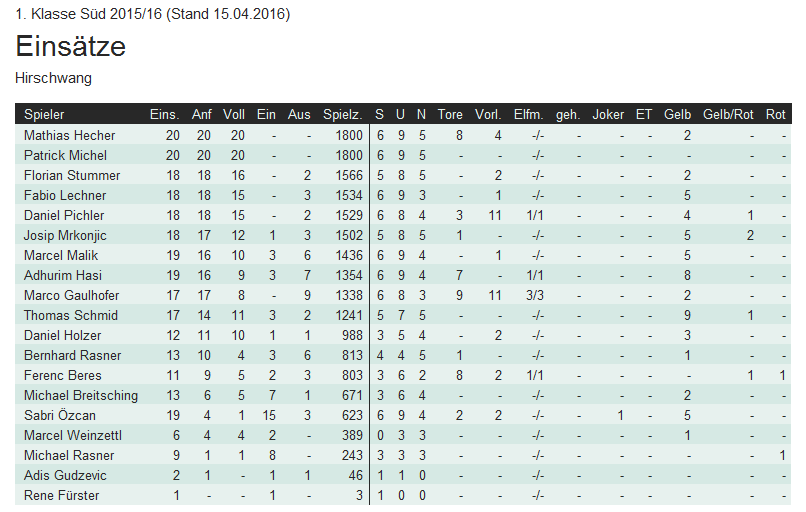Sort by the Tore column header
The width and height of the screenshot is (806, 512).
450,114
